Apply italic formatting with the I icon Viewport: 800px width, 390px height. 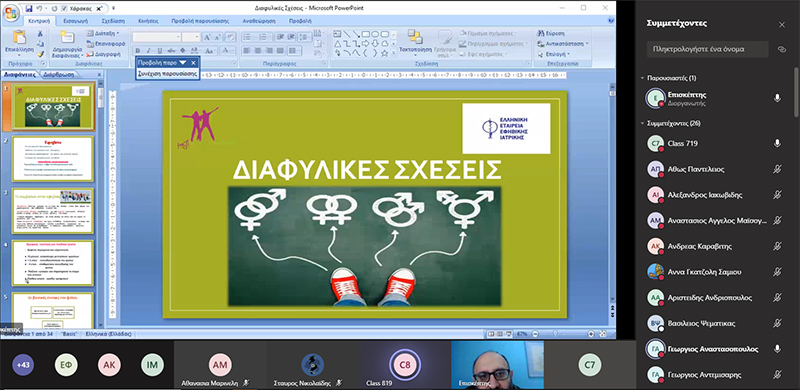148,51
